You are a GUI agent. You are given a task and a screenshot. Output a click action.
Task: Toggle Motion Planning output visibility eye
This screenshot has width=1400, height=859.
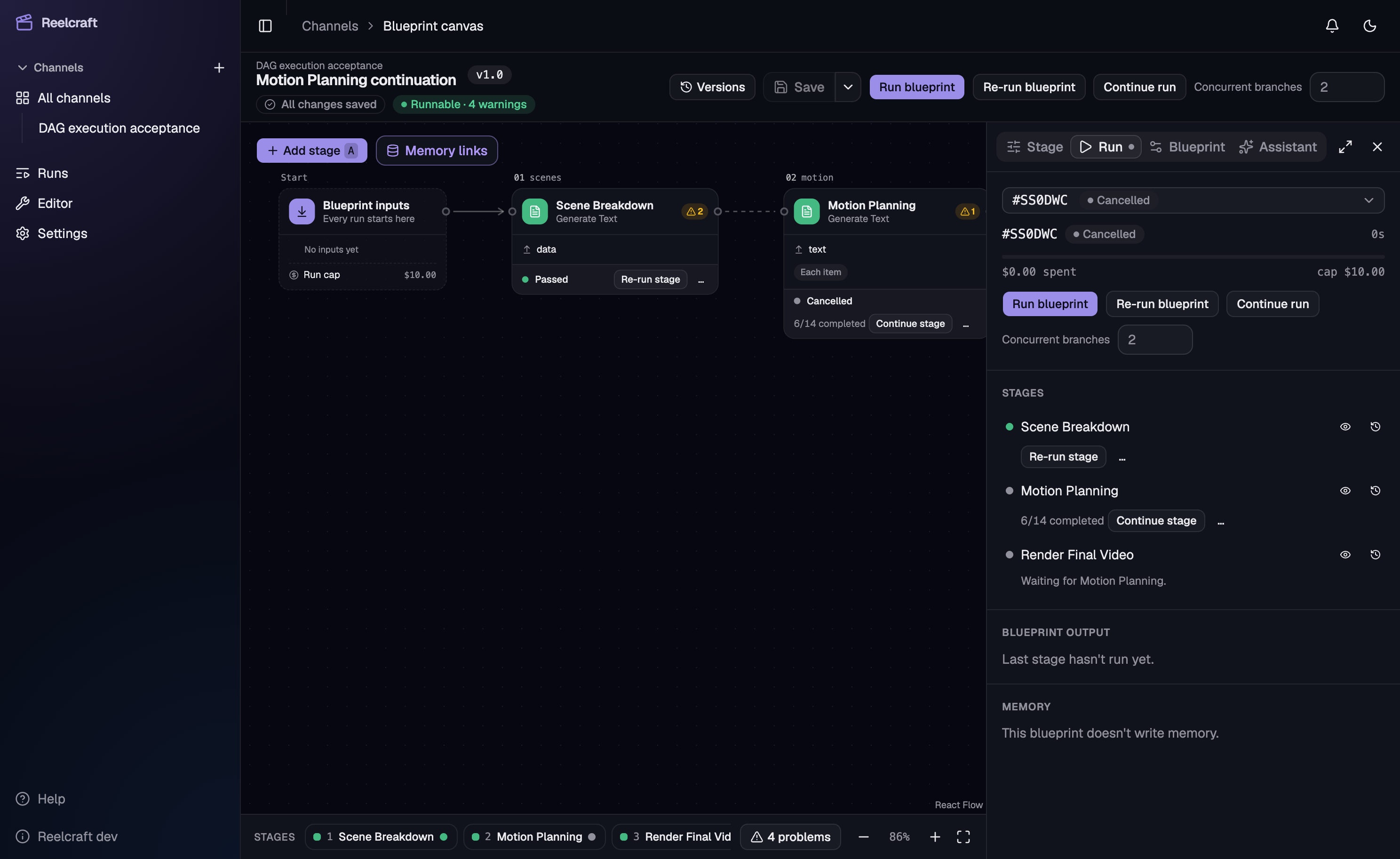(x=1345, y=491)
